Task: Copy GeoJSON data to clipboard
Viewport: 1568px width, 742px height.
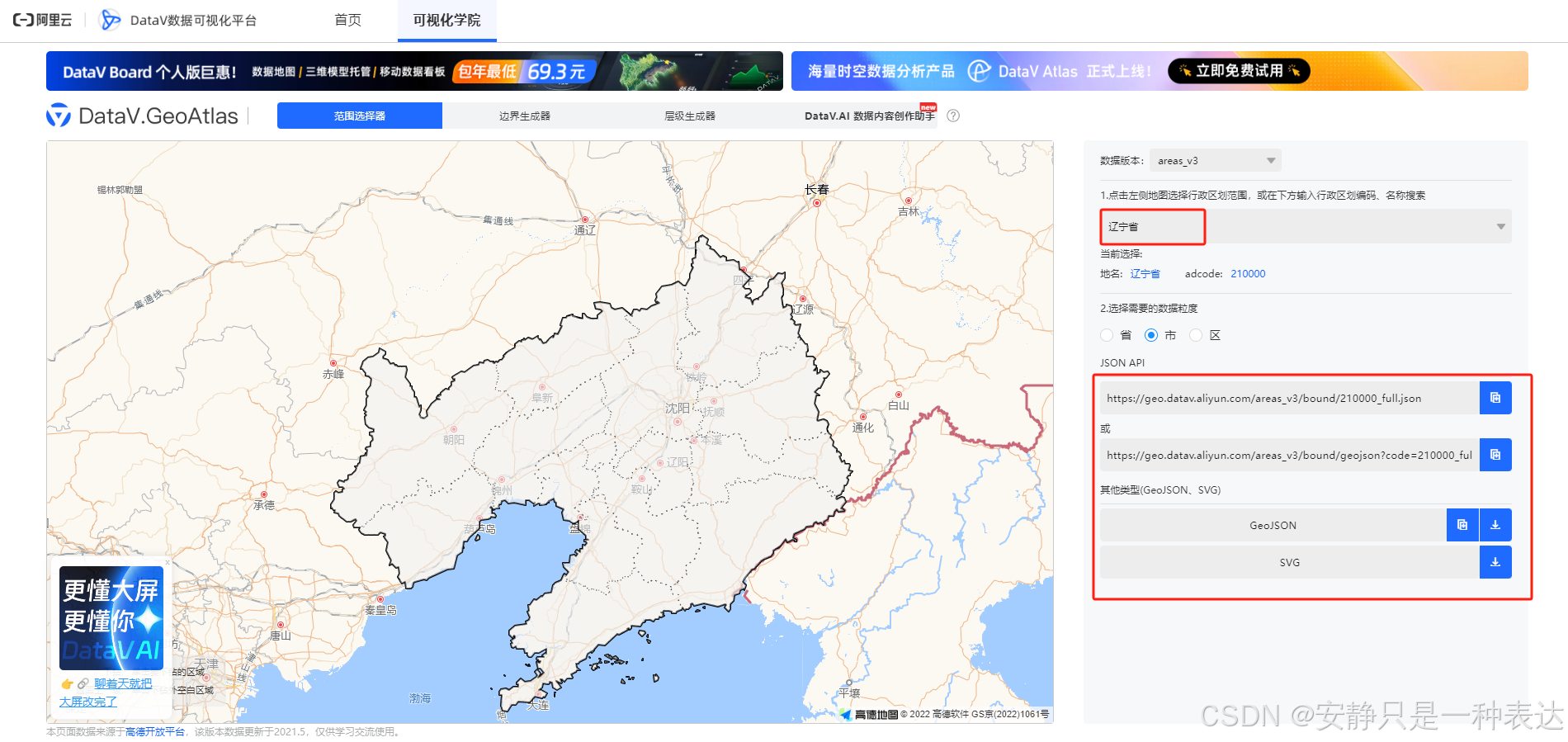Action: (x=1462, y=525)
